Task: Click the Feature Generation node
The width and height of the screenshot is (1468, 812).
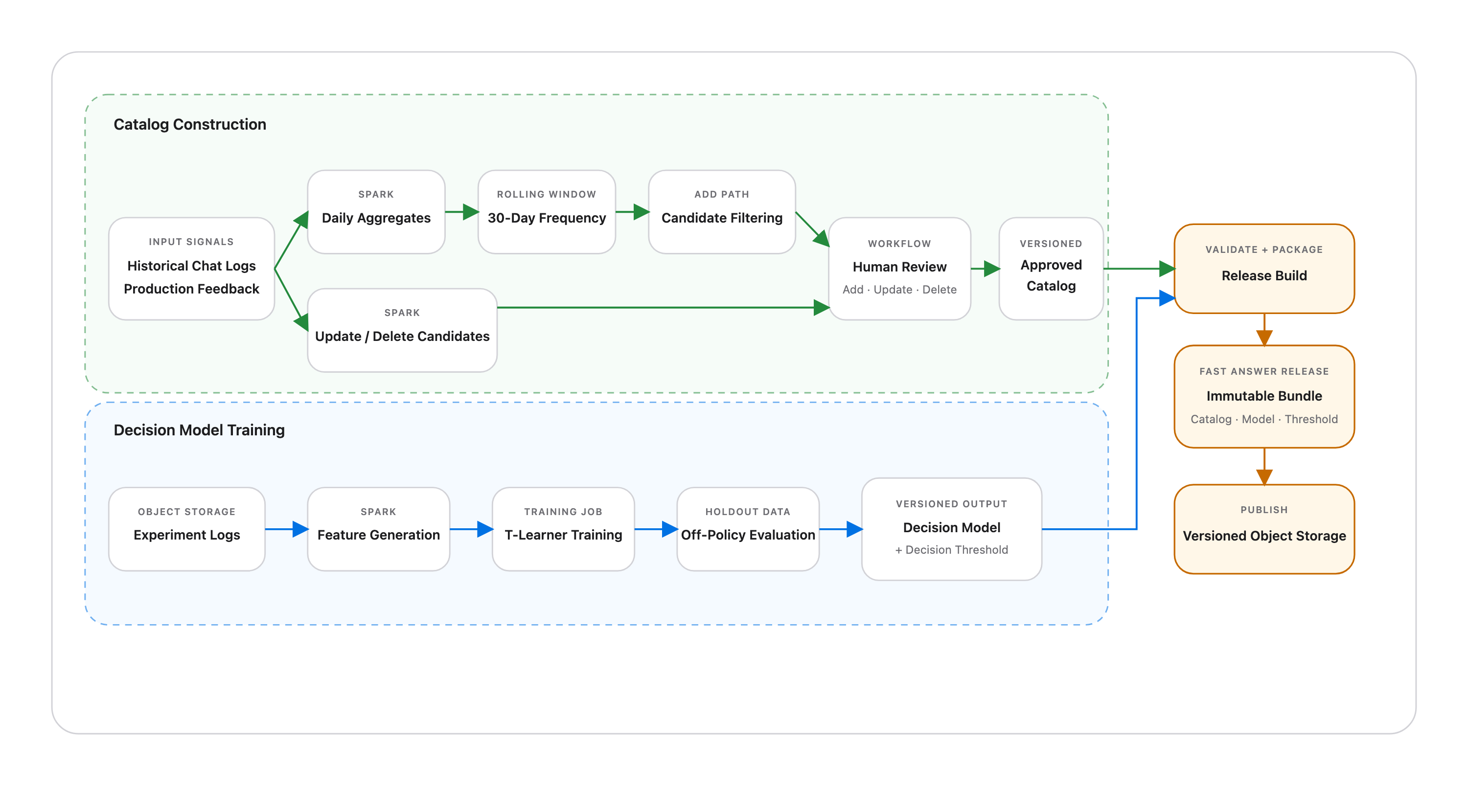Action: pos(378,529)
